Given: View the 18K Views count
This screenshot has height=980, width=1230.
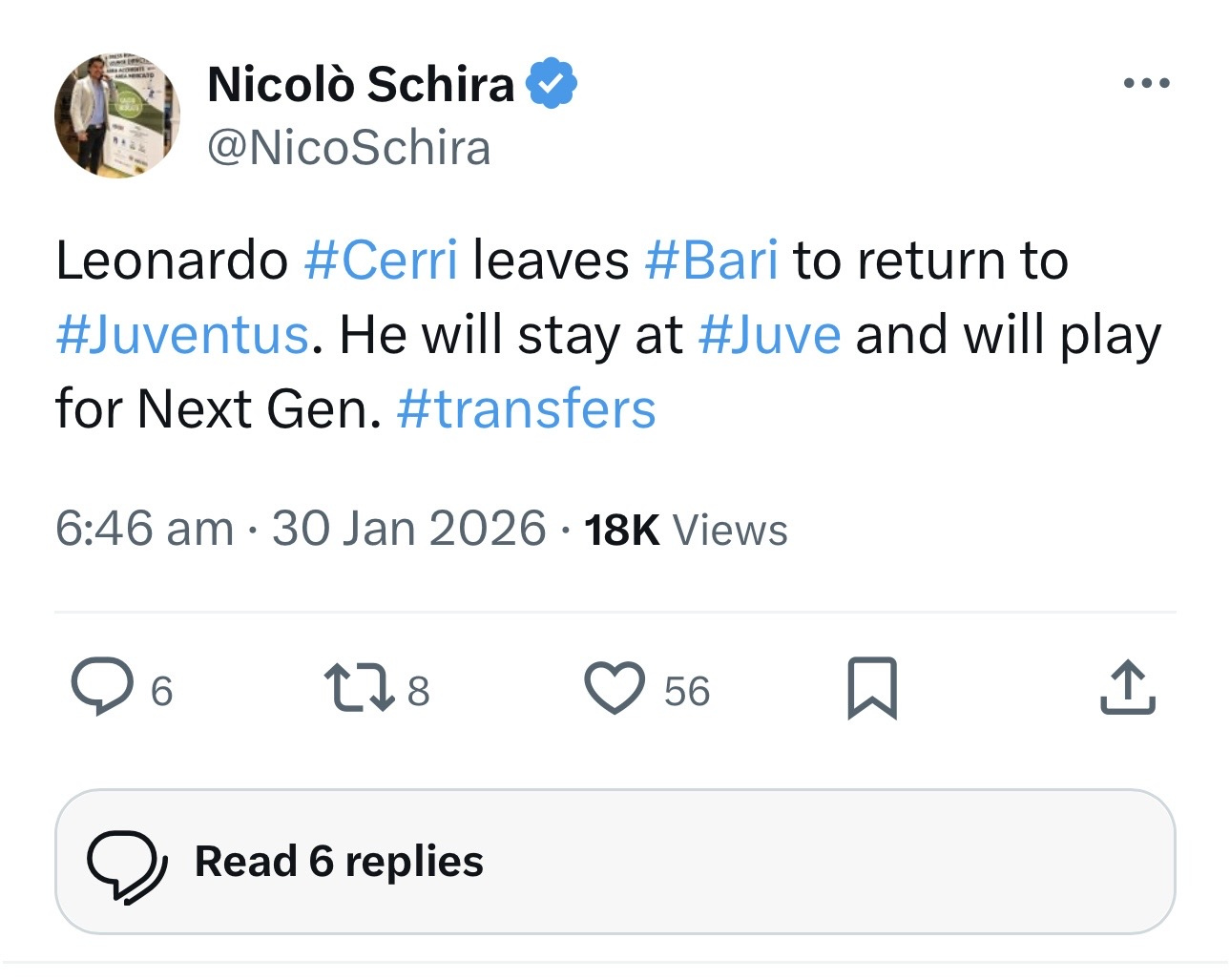Looking at the screenshot, I should [686, 530].
